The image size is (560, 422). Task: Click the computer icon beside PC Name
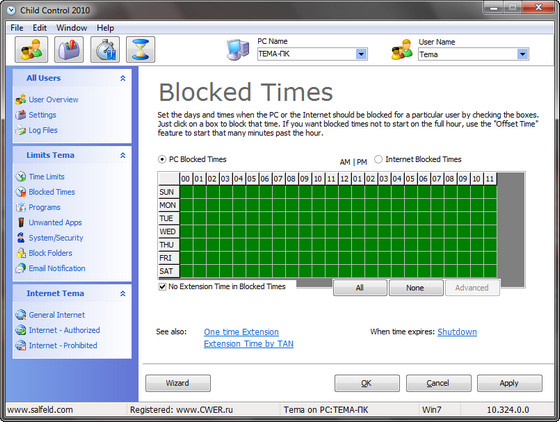point(238,50)
